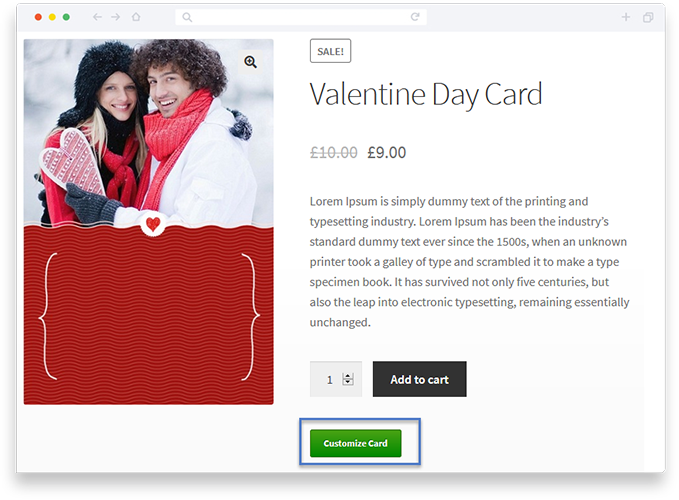Go forward with the browser forward arrow

click(116, 17)
